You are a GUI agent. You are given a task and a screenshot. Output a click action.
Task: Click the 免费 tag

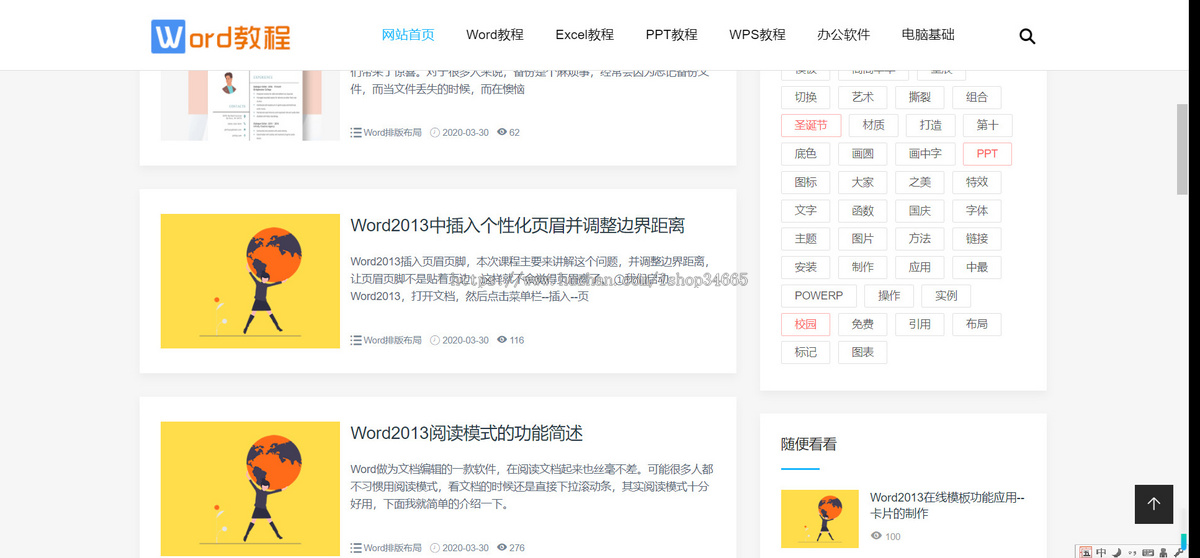point(863,324)
